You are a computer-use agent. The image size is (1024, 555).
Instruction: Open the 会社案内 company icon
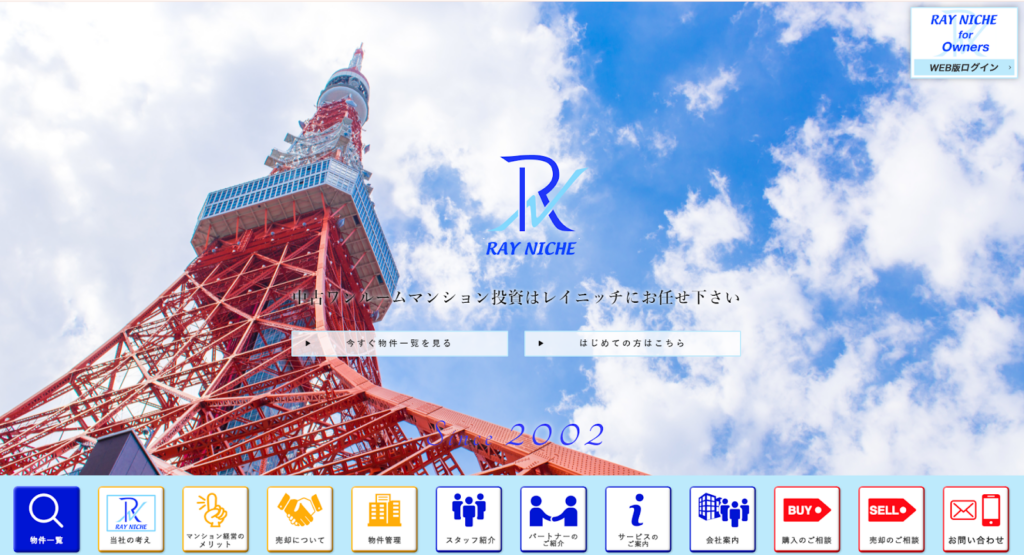click(722, 519)
